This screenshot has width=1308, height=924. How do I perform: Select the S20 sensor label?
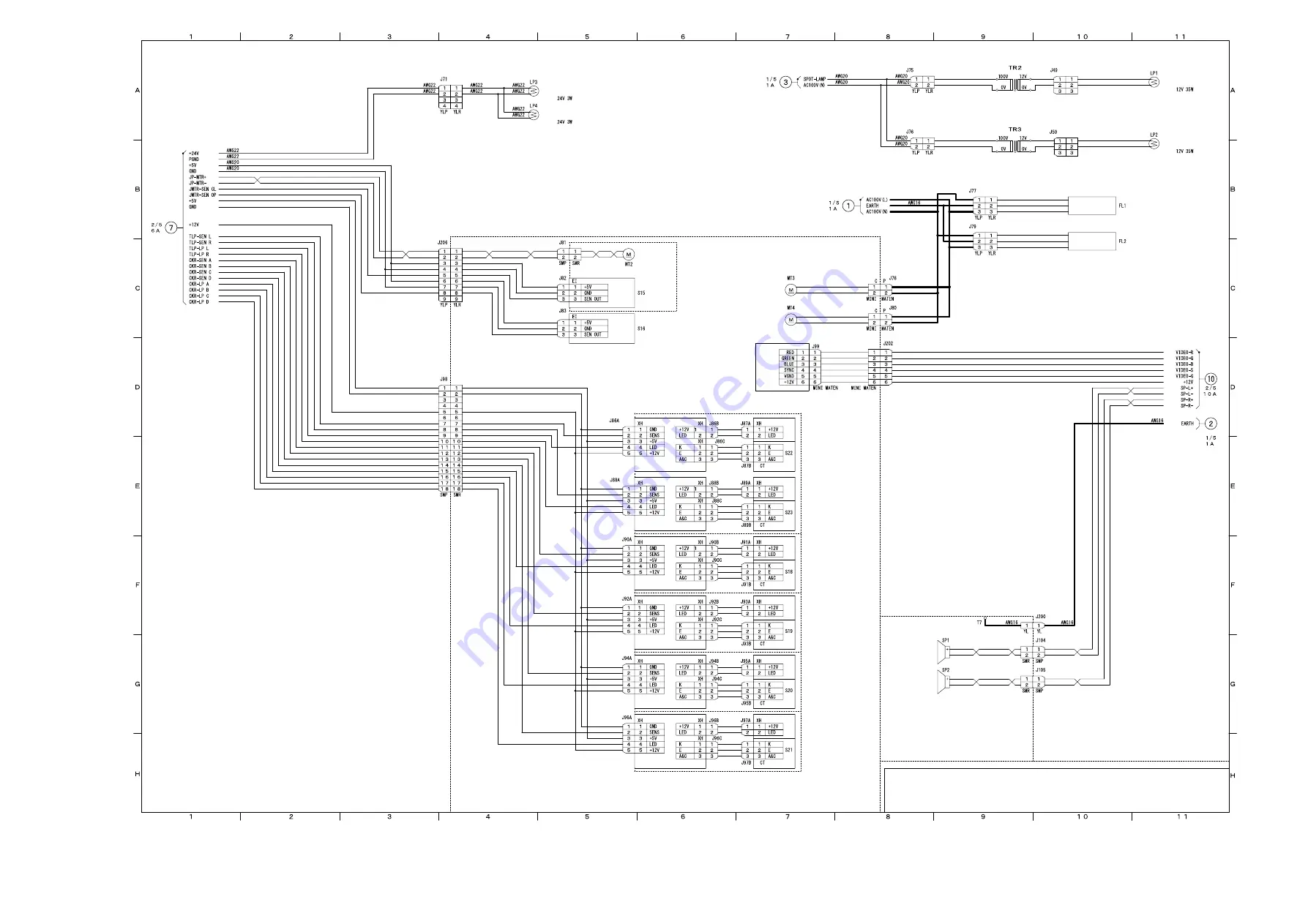point(789,691)
